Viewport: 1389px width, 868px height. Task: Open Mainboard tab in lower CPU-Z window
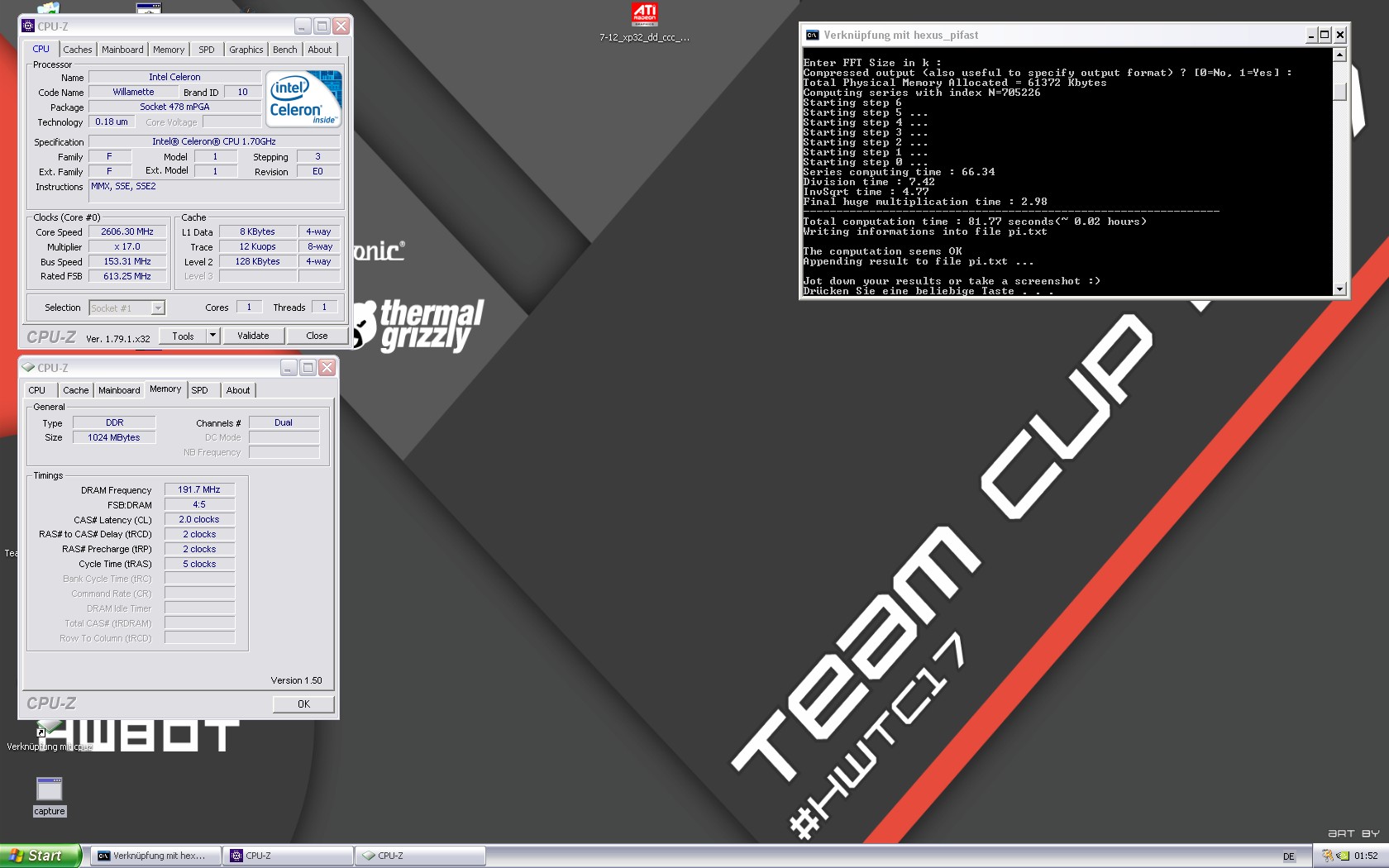(x=119, y=390)
